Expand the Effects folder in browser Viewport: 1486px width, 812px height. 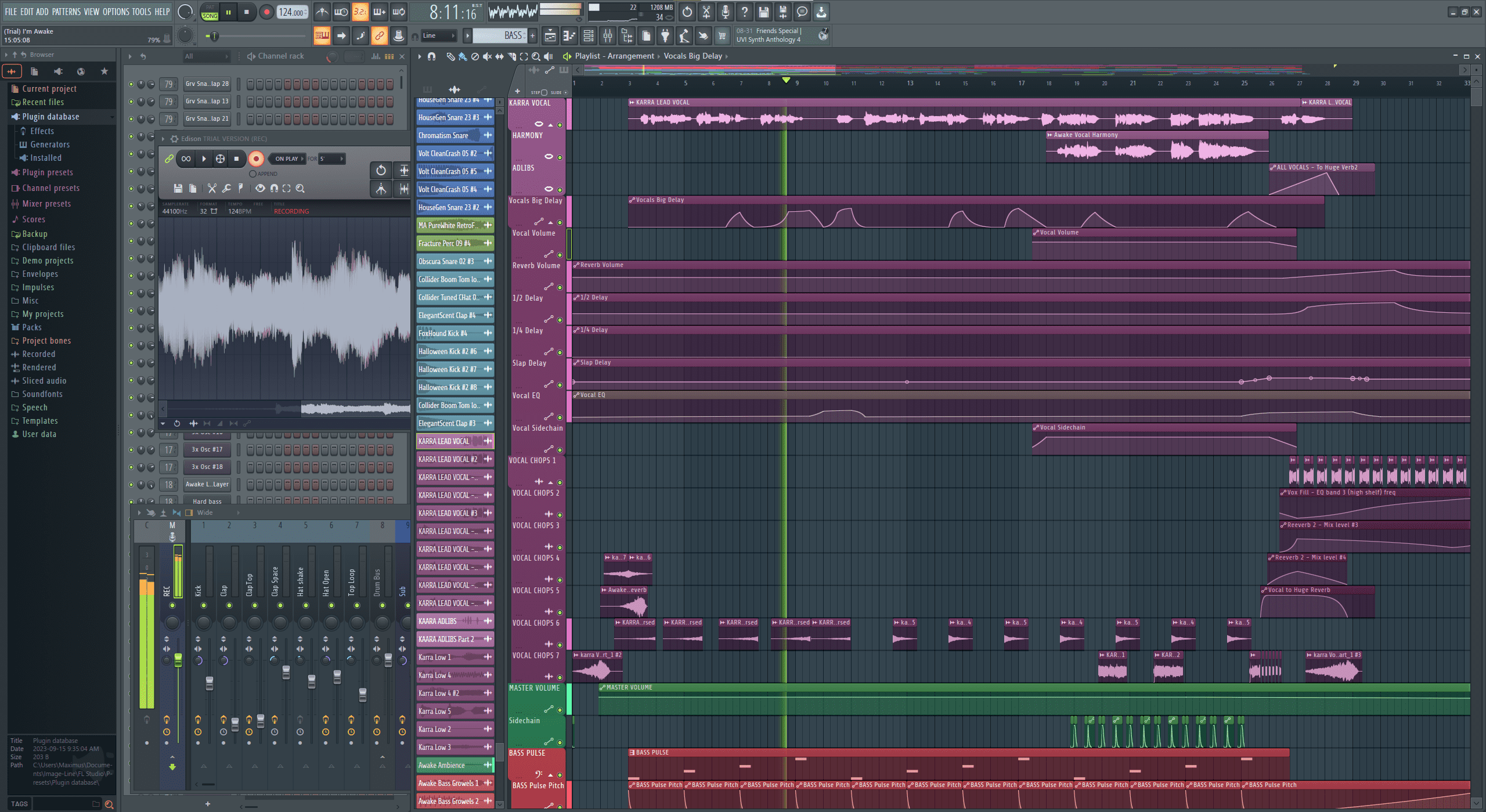pos(40,131)
